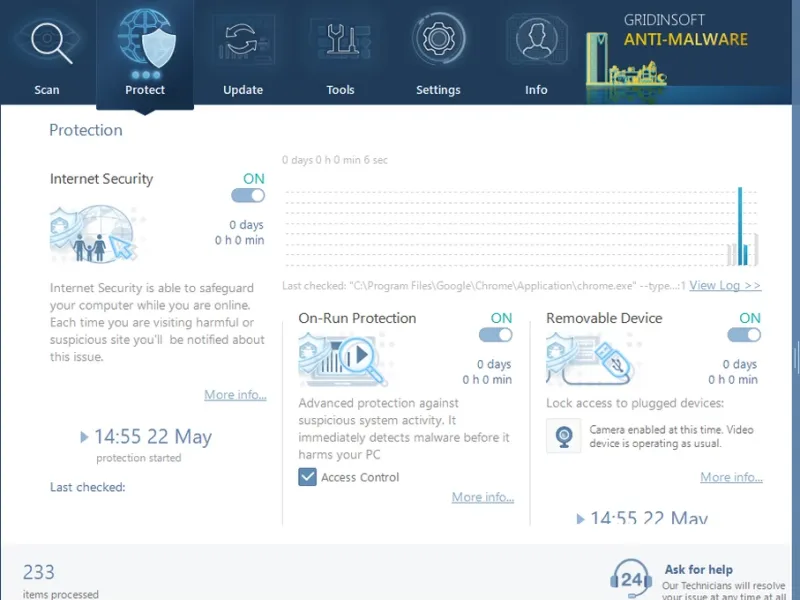Expand the Removable Device start time arrow
Viewport: 800px width, 600px height.
[580, 519]
